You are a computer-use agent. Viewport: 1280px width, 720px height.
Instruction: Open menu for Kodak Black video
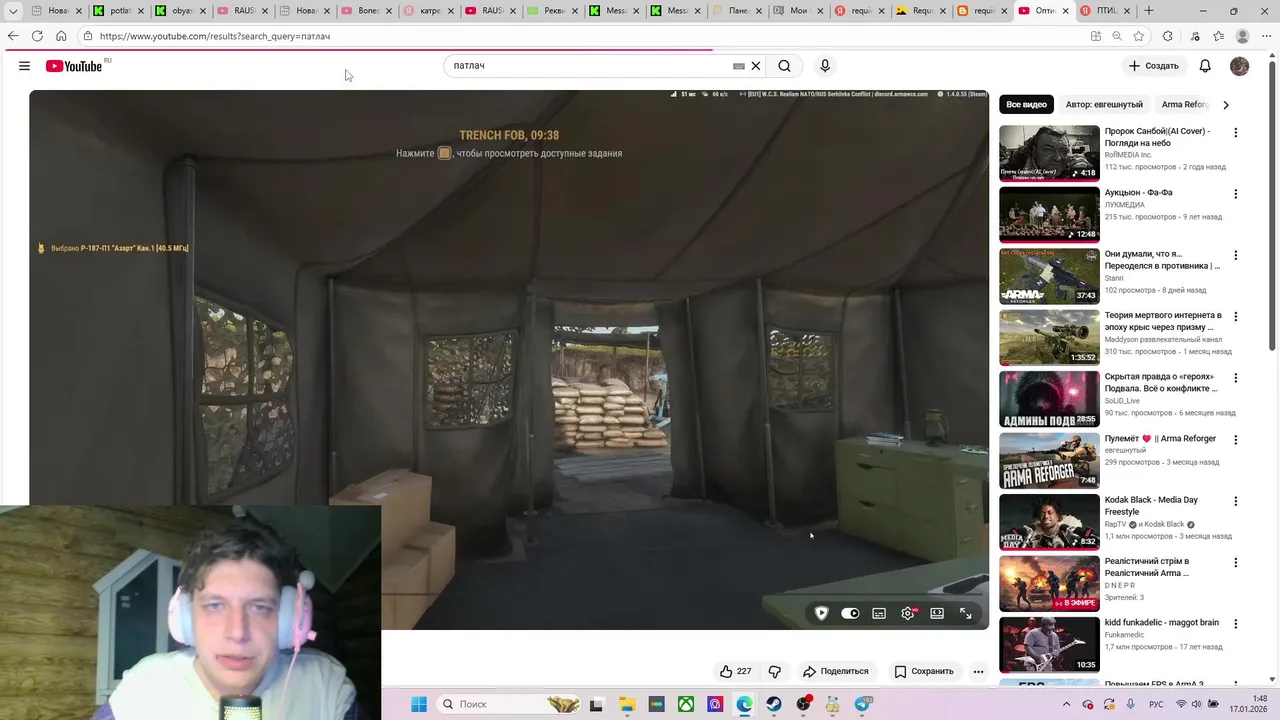[1236, 501]
